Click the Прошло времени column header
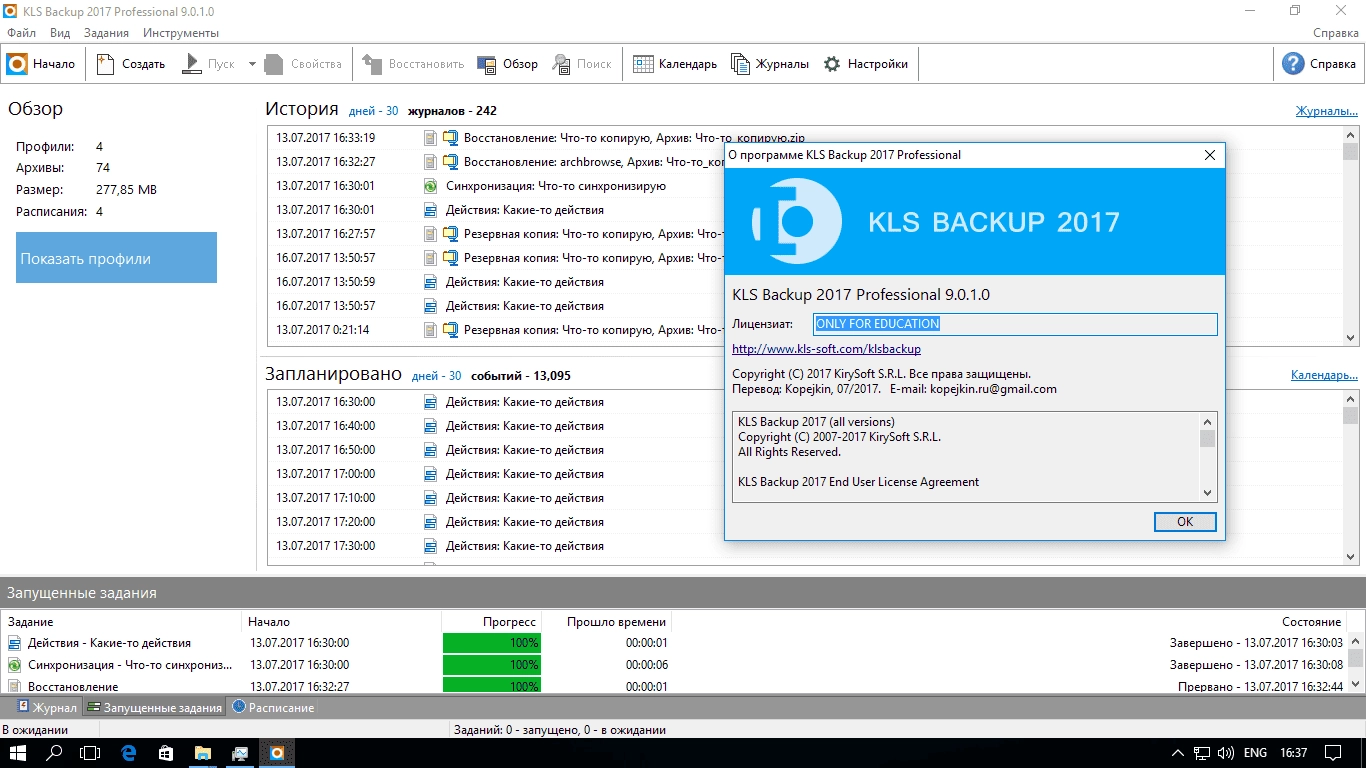 coord(606,622)
